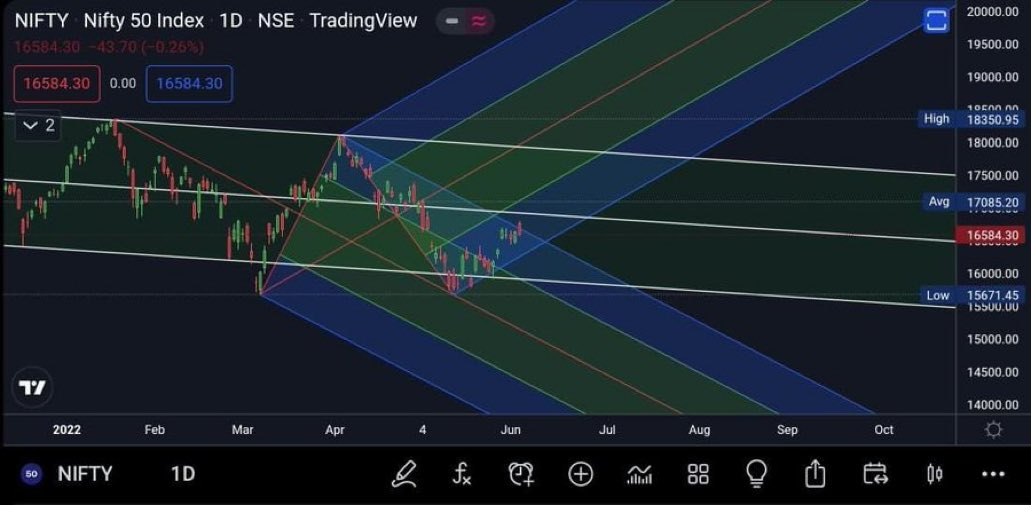Click the Oct label on the time axis
Image resolution: width=1031 pixels, height=505 pixels.
point(884,430)
